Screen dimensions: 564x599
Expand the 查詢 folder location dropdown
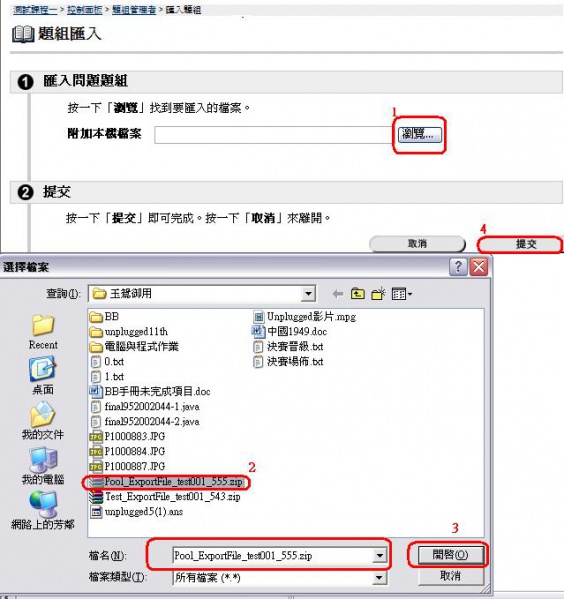(x=308, y=294)
